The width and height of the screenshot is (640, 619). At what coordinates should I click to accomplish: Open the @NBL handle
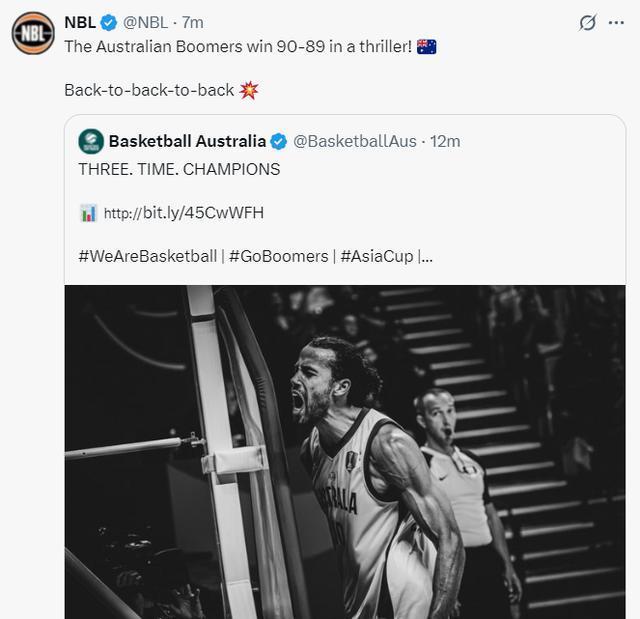(145, 22)
